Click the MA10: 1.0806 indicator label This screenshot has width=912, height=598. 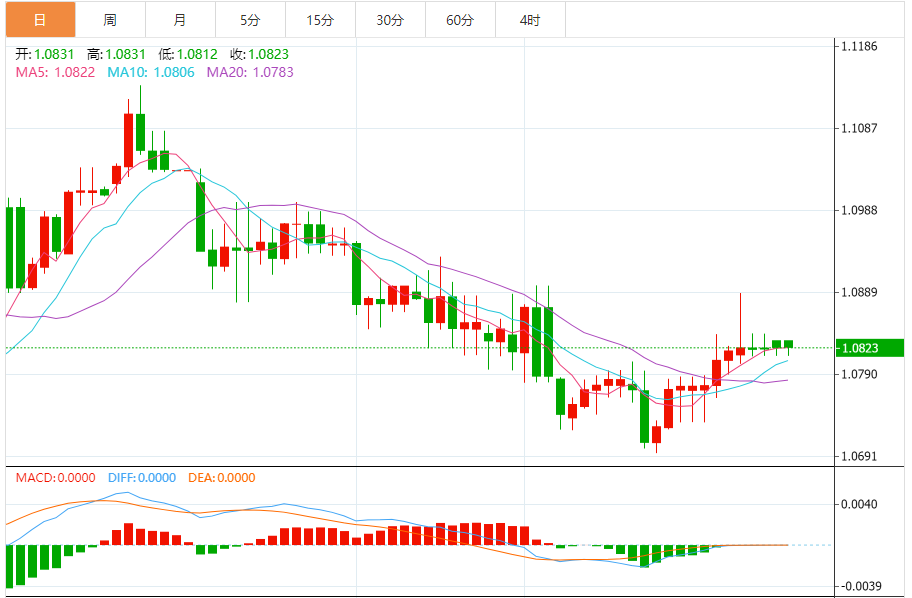point(151,72)
